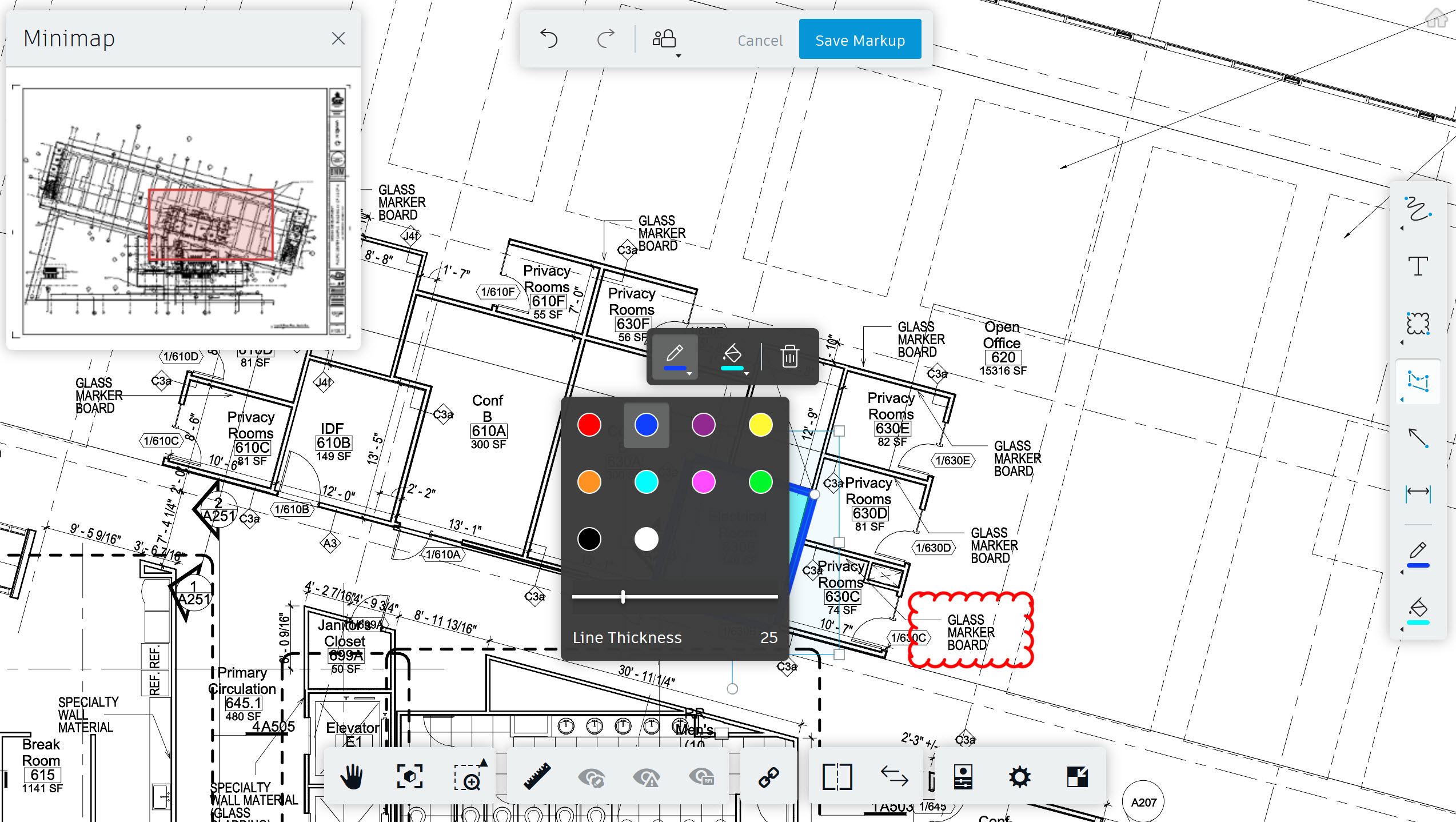Open viewer Settings gear
Screen dimensions: 1456x822
click(x=1020, y=777)
